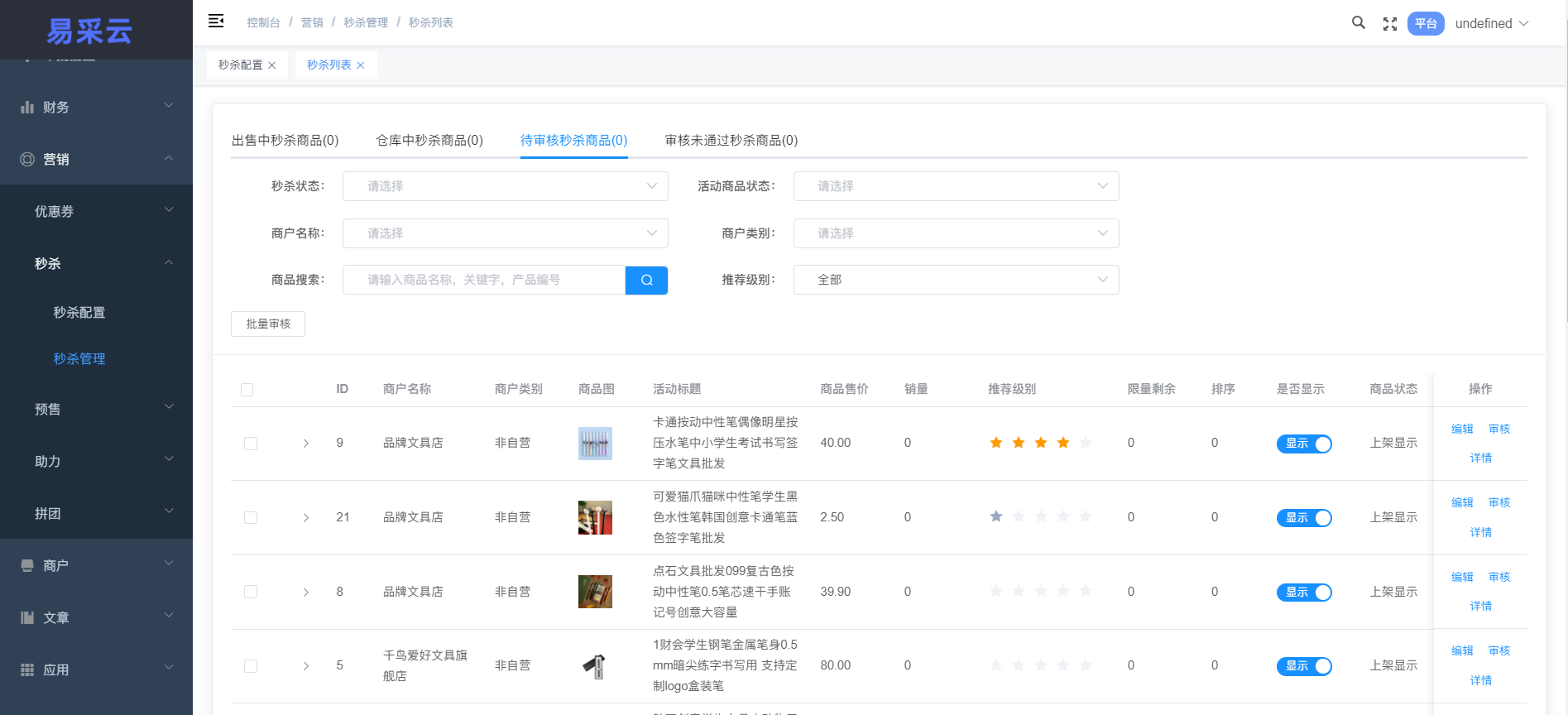Screen dimensions: 1568x715
Task: Click 编辑 for product 9
Action: [x=1462, y=429]
